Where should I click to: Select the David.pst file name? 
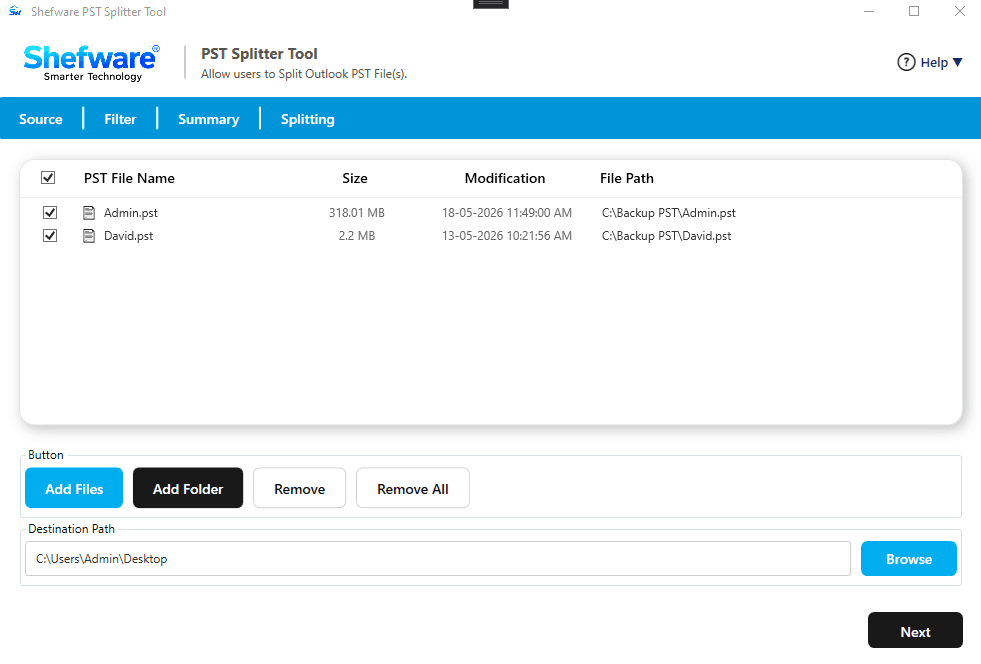[128, 236]
